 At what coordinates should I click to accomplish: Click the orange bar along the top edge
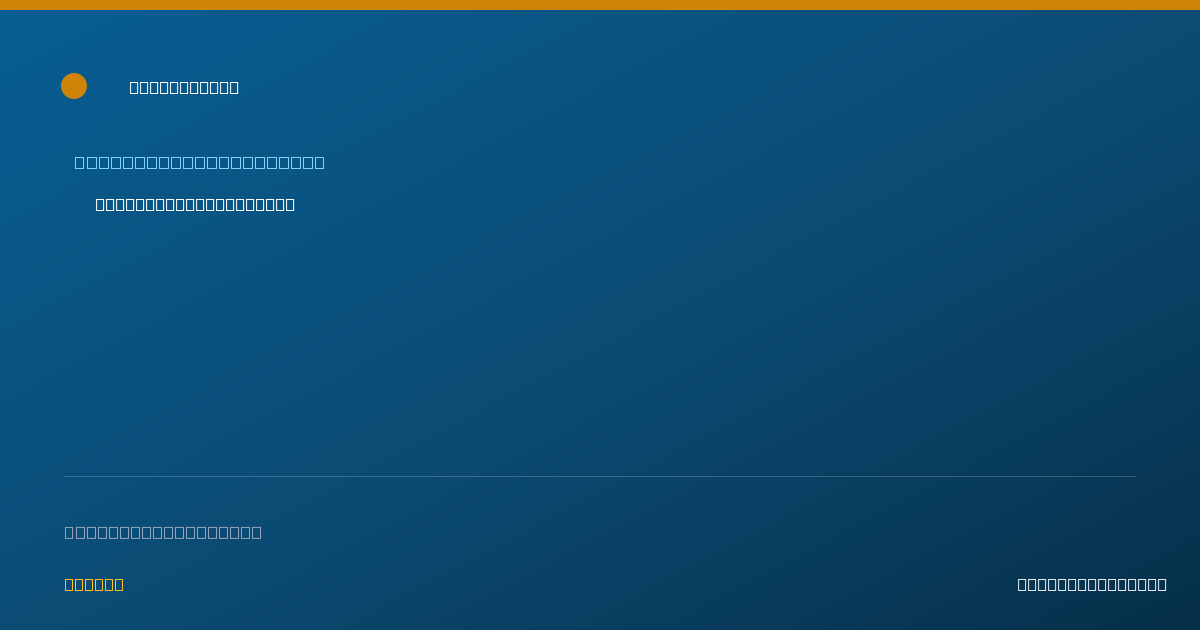[600, 5]
